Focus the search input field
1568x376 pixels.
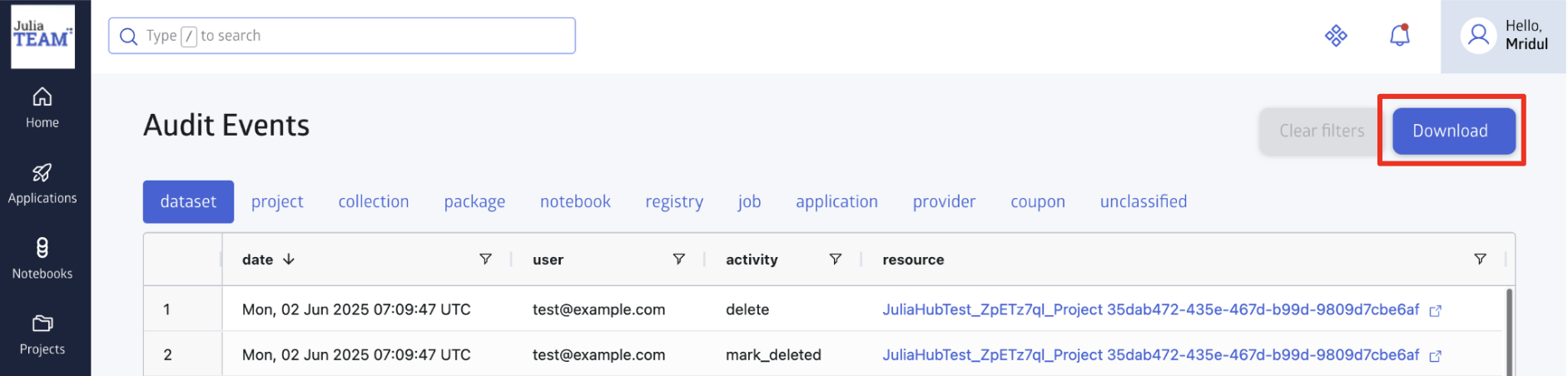(x=350, y=36)
